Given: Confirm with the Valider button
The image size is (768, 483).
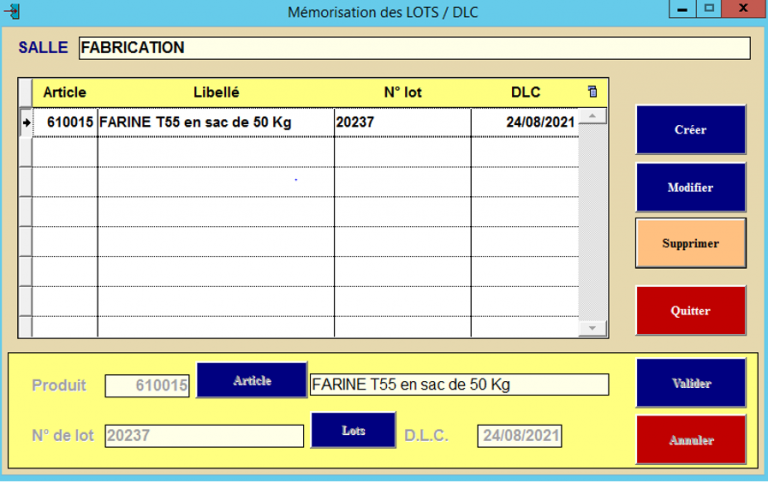Looking at the screenshot, I should [691, 383].
